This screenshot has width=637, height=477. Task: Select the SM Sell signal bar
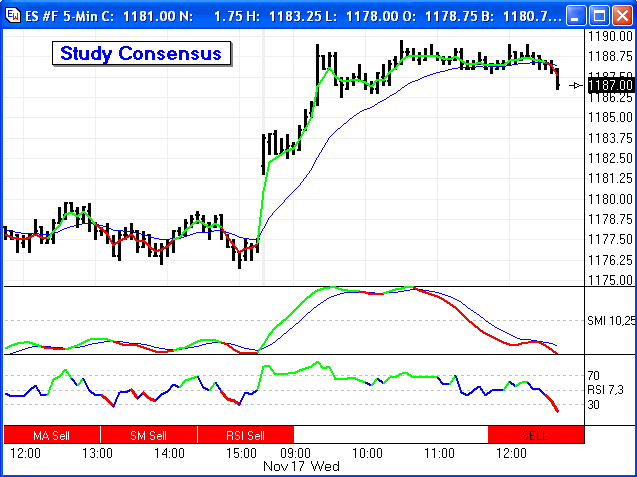[149, 435]
